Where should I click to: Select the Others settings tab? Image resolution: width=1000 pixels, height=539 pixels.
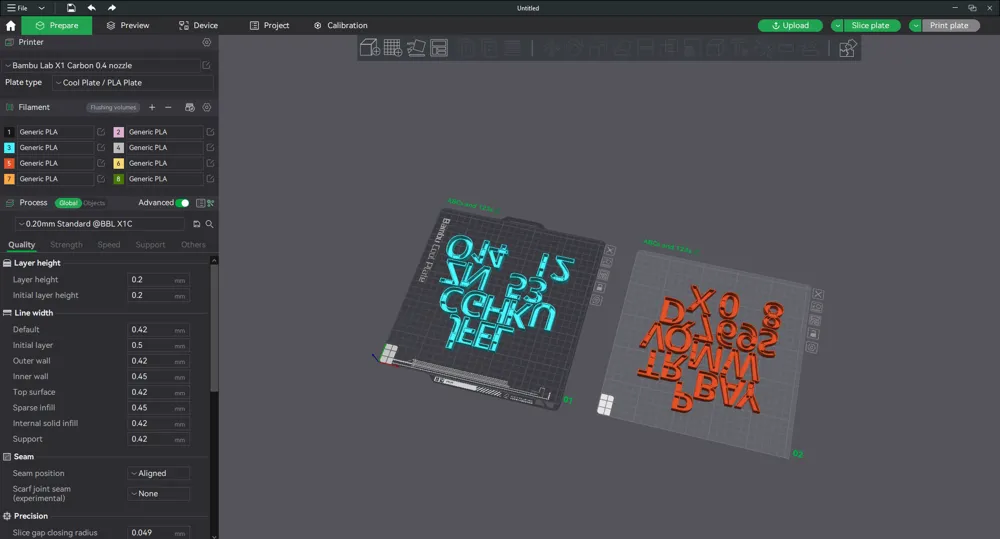coord(193,245)
